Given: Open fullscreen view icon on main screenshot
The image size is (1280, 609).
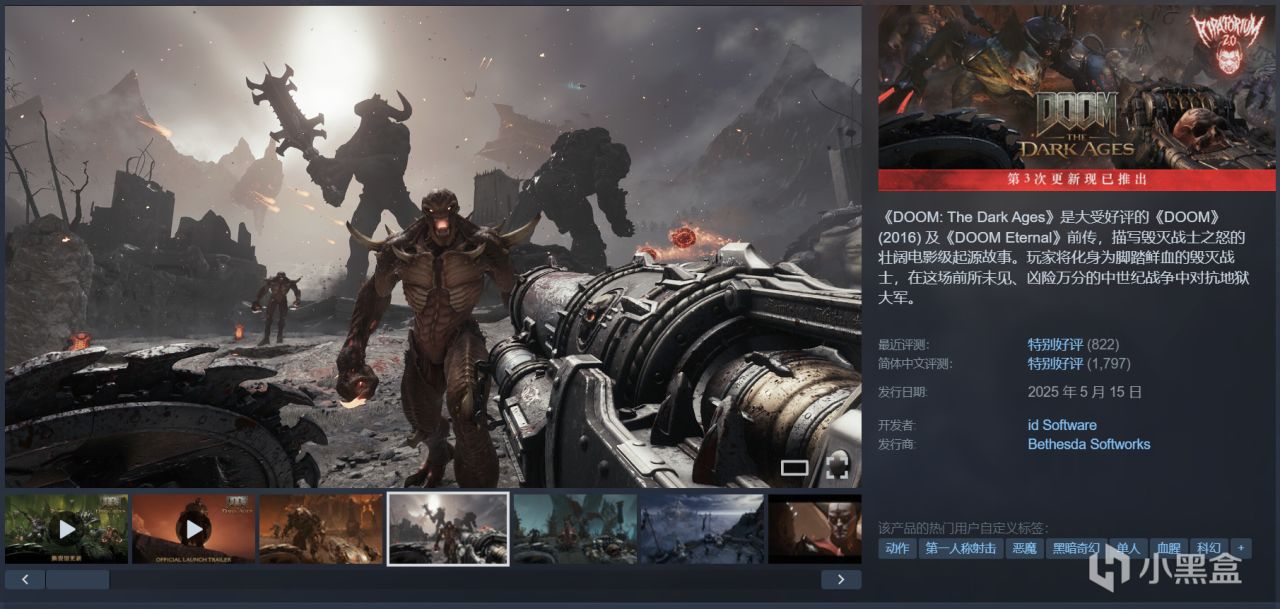Looking at the screenshot, I should click(837, 466).
